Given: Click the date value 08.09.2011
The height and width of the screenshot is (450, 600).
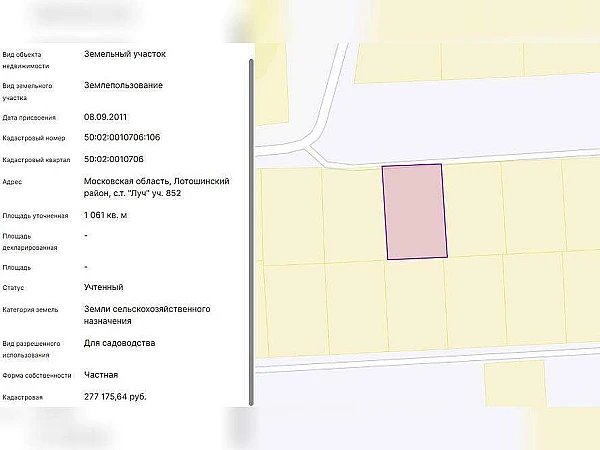Looking at the screenshot, I should point(107,116).
